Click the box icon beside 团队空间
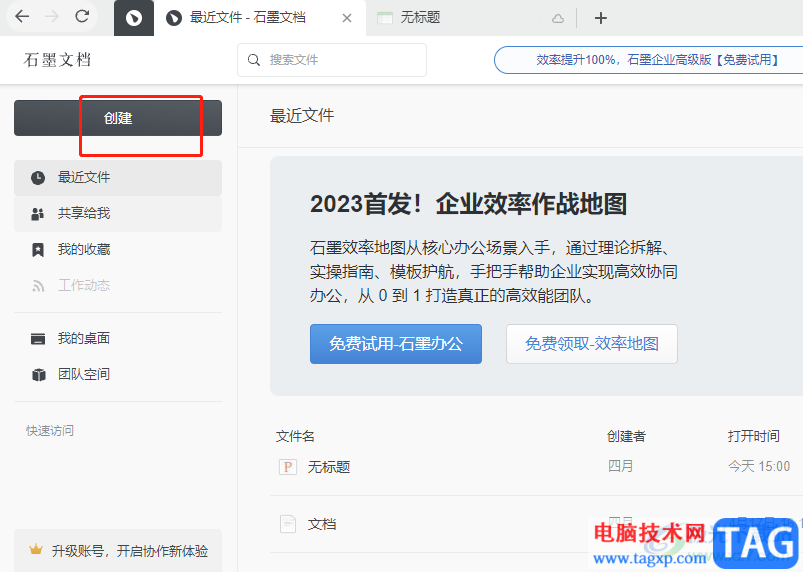This screenshot has height=572, width=803. (x=38, y=375)
